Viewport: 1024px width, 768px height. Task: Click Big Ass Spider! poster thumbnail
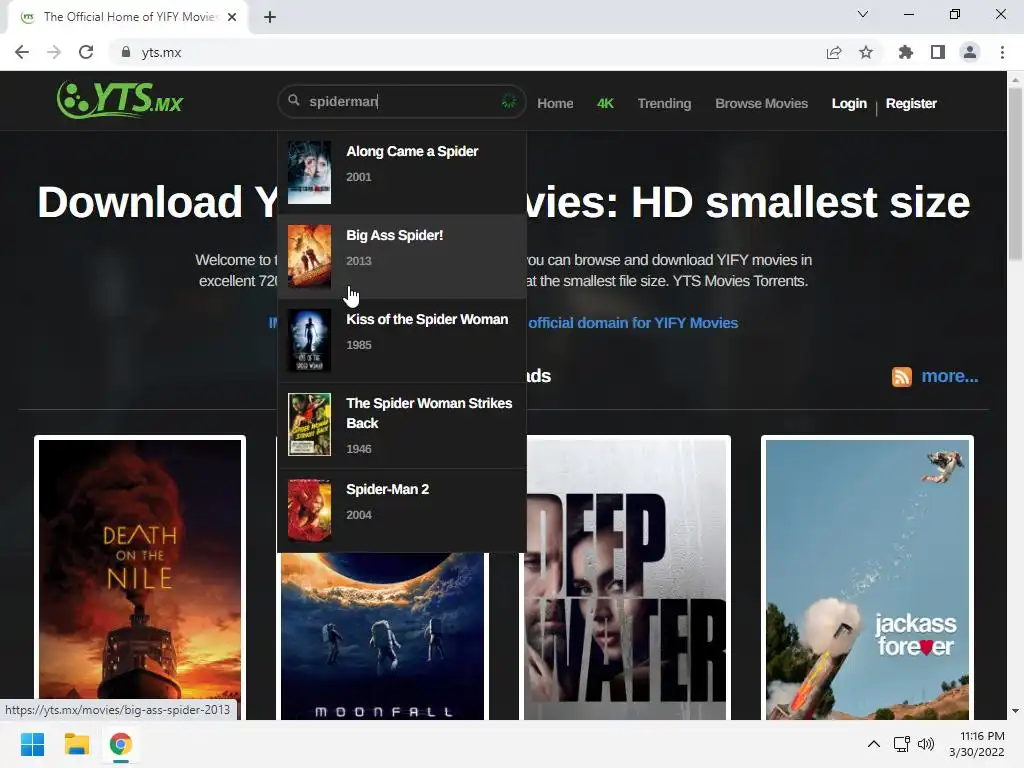click(x=310, y=257)
